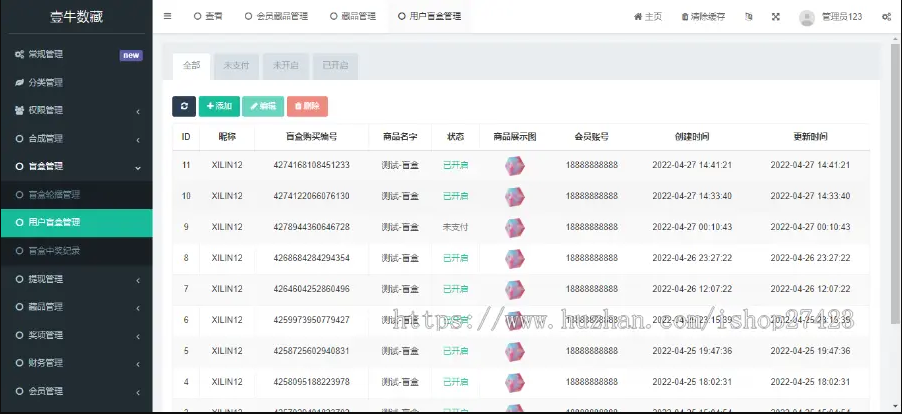Click the 壹牛数藏 logo title
902x414 pixels.
[76, 17]
